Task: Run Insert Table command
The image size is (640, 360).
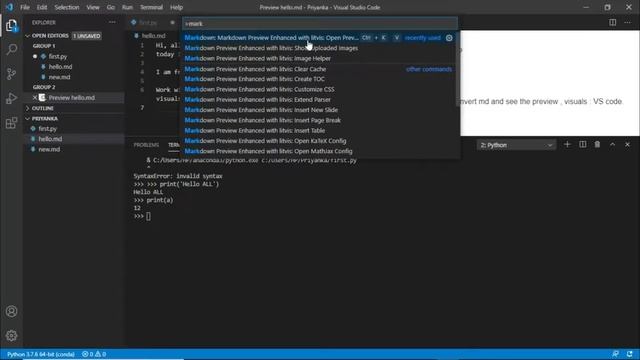Action: 320,131
